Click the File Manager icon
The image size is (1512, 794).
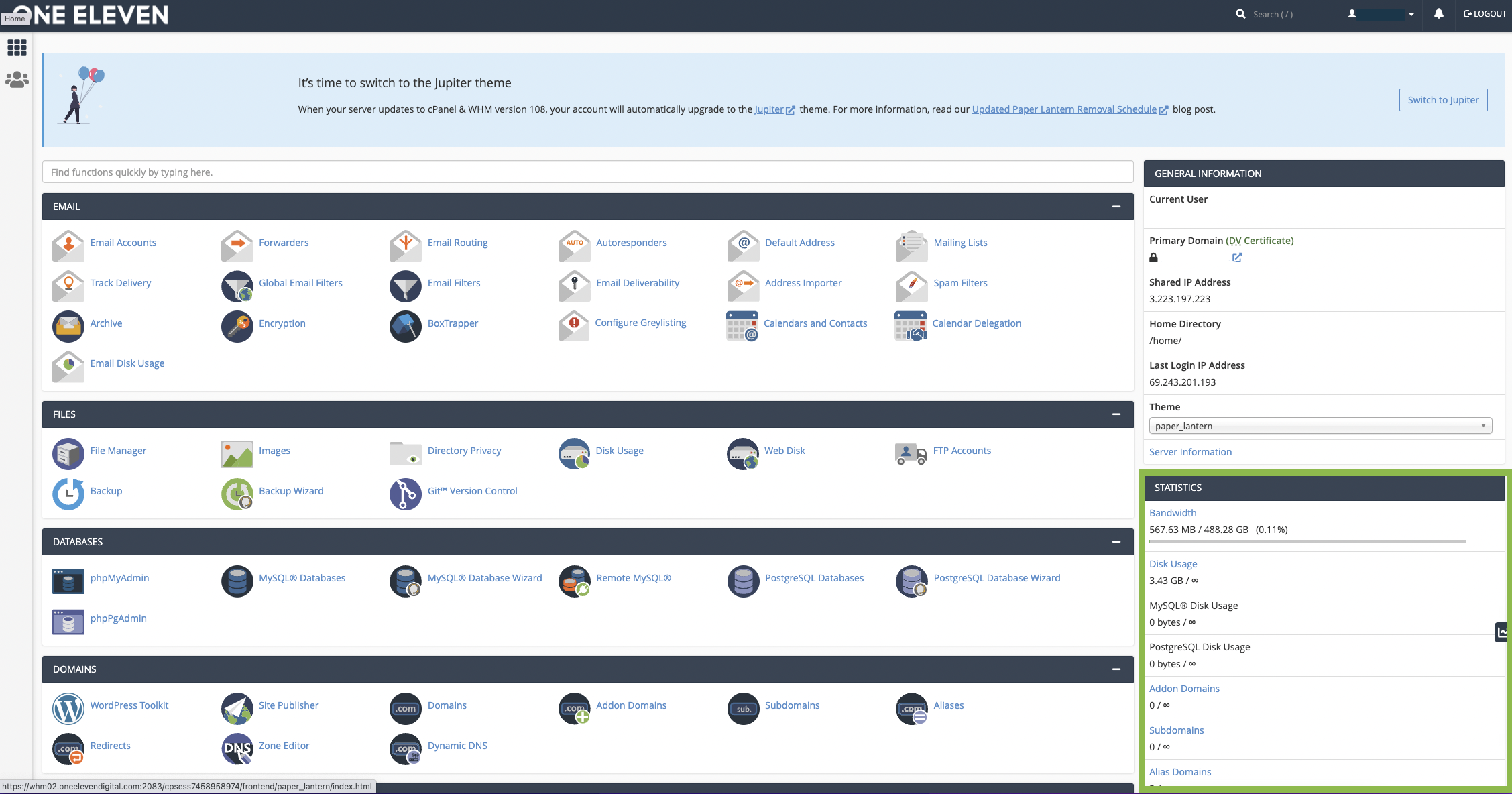tap(68, 454)
